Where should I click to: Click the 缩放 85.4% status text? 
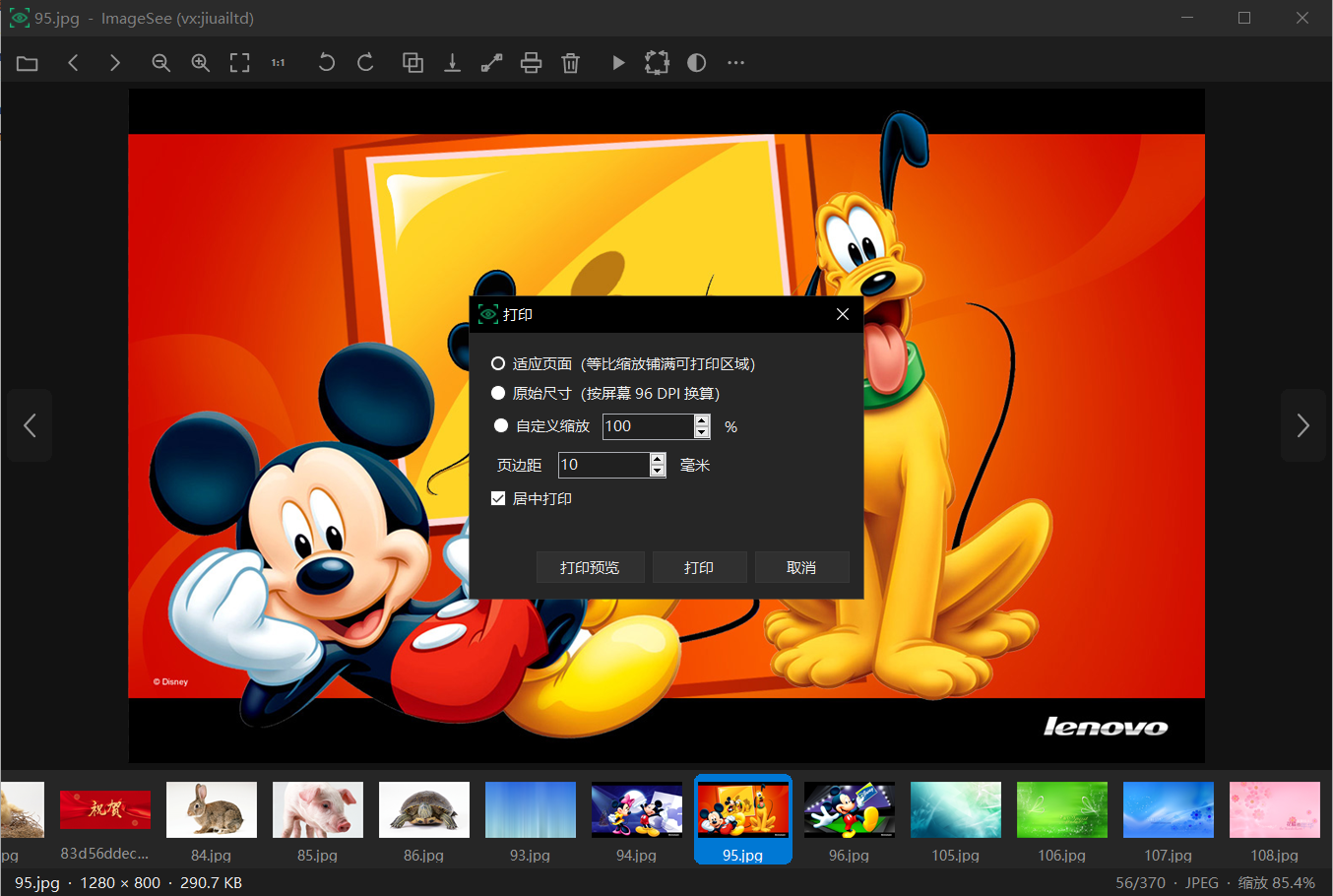[x=1277, y=883]
